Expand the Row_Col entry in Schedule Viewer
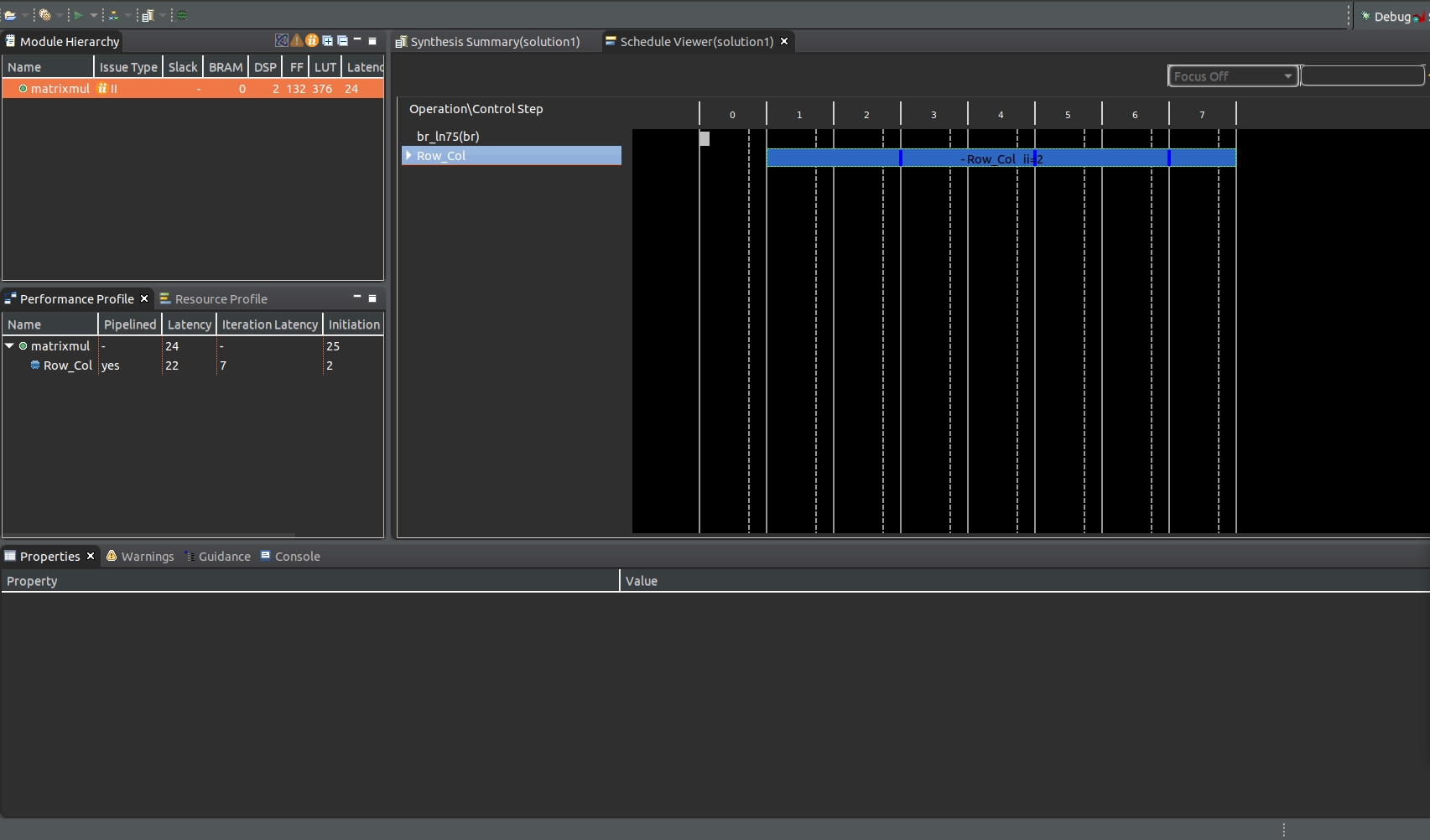Viewport: 1430px width, 840px height. point(408,156)
